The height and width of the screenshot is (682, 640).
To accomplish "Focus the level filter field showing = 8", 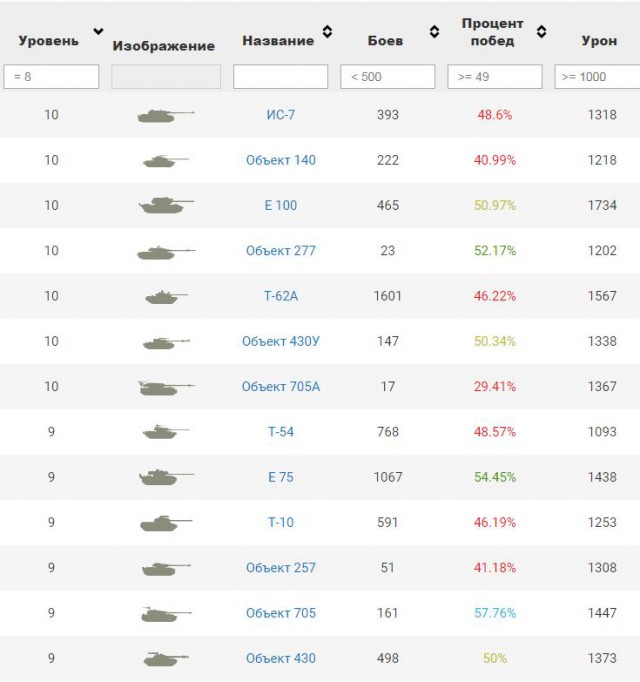I will coord(51,77).
